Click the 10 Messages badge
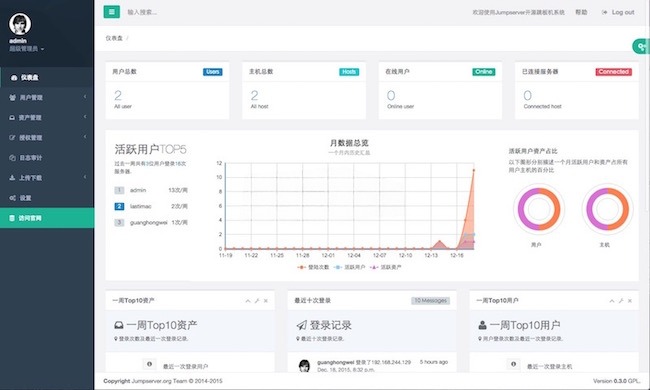Image resolution: width=650 pixels, height=390 pixels. (431, 300)
